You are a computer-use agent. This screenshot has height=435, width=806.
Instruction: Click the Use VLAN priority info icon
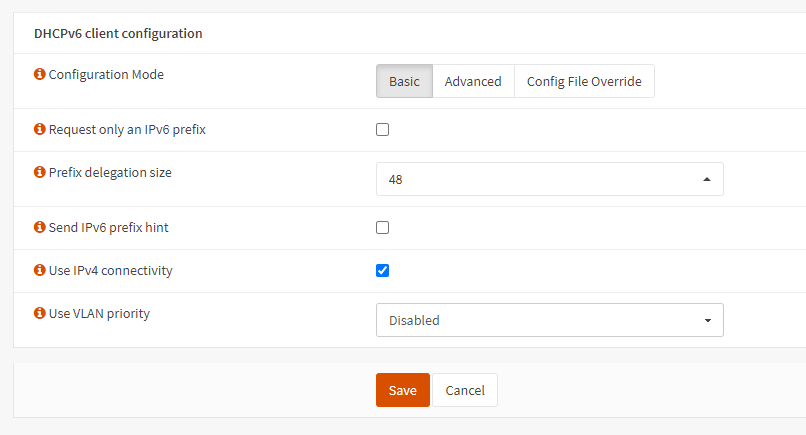[40, 314]
